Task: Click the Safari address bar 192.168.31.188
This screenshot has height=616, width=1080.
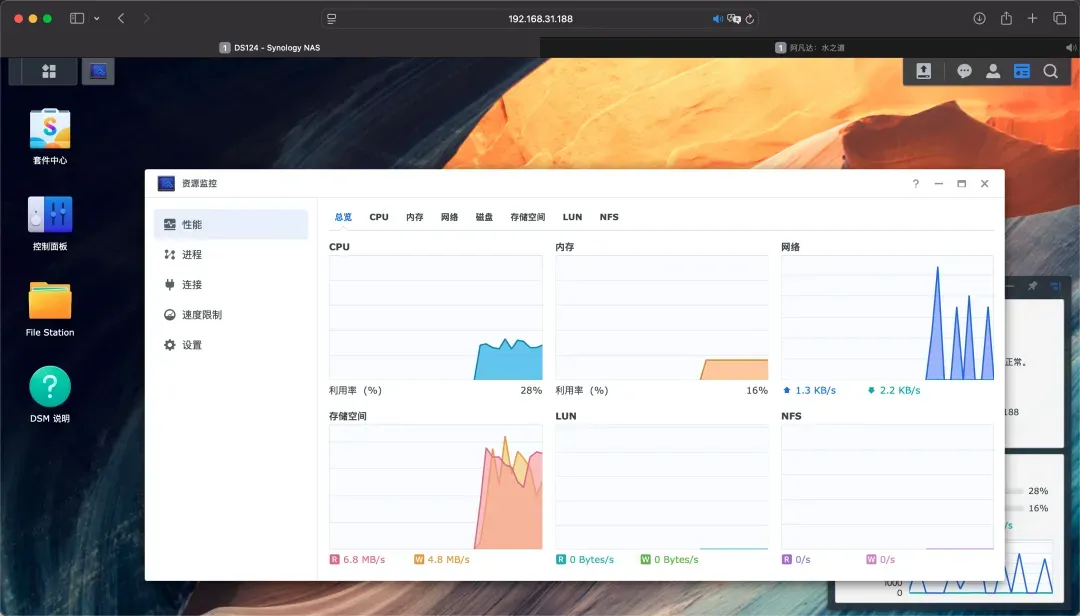Action: [540, 19]
